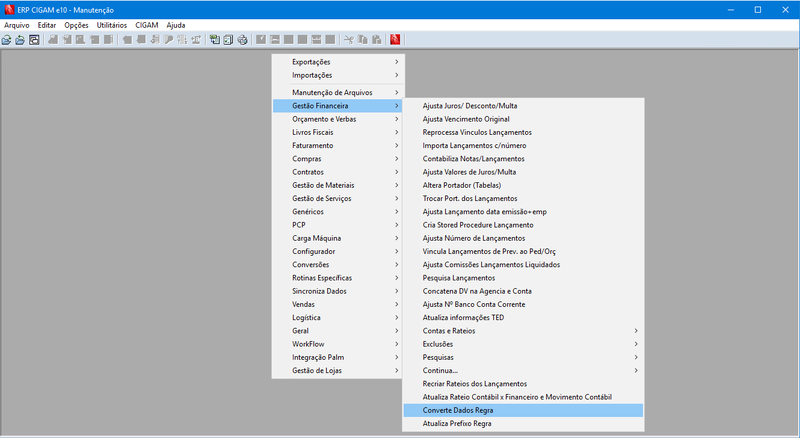Expand the Exportações submenu arrow
Image resolution: width=800 pixels, height=438 pixels.
[396, 62]
